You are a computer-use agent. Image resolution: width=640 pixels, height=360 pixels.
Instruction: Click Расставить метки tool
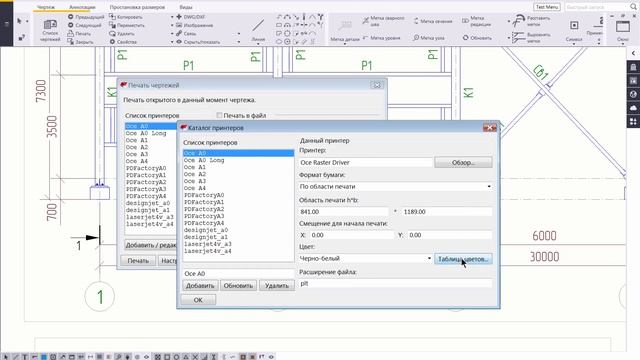pos(532,21)
